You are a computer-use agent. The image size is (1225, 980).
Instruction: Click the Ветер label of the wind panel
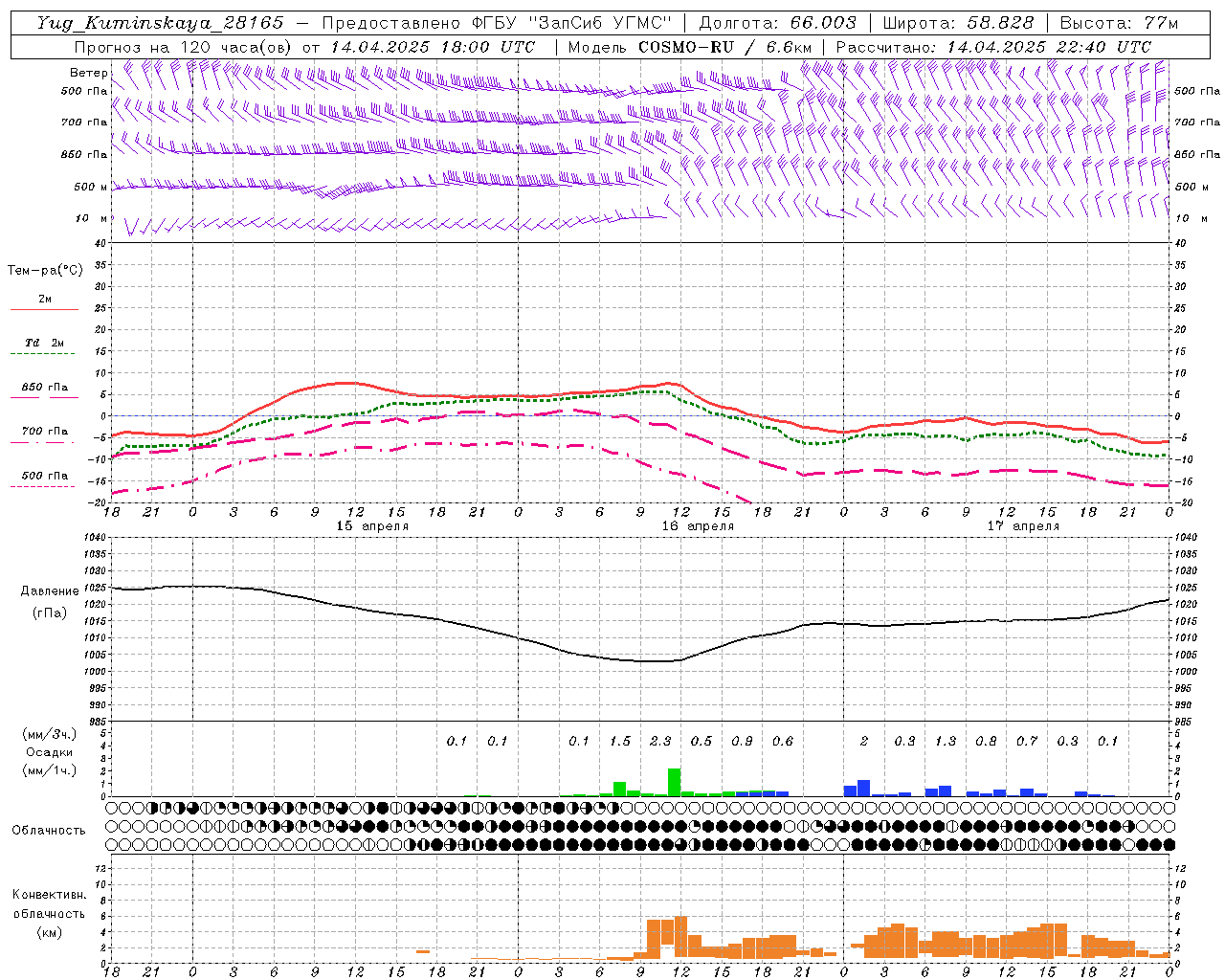pyautogui.click(x=88, y=73)
